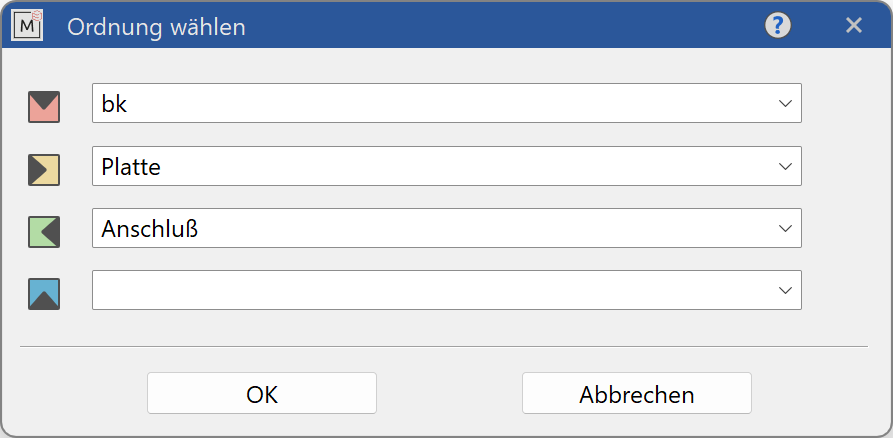Open the help question mark button
The width and height of the screenshot is (893, 438).
point(778,26)
